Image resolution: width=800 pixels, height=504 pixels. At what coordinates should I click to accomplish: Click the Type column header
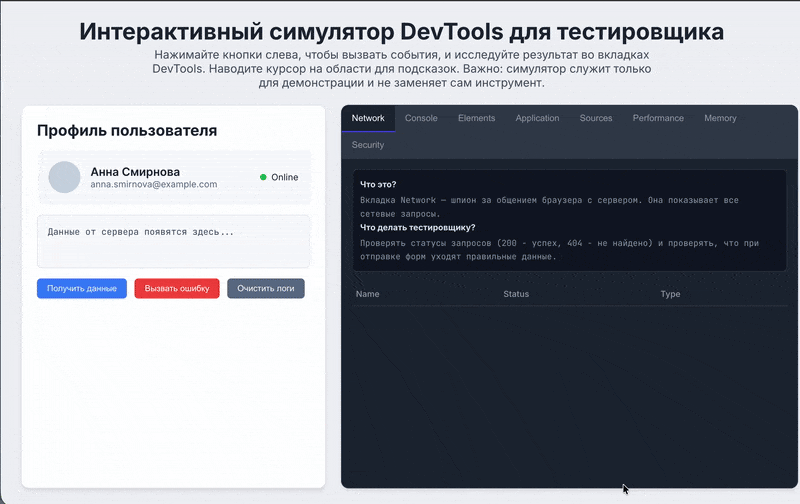(670, 294)
